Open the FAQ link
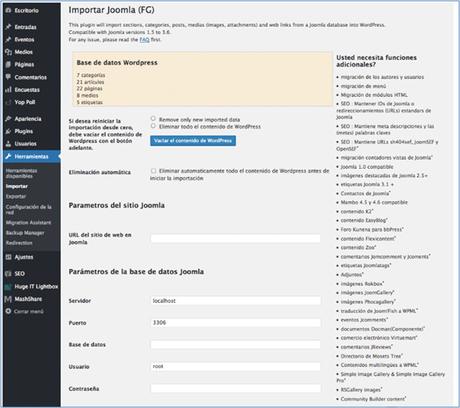 [144, 40]
